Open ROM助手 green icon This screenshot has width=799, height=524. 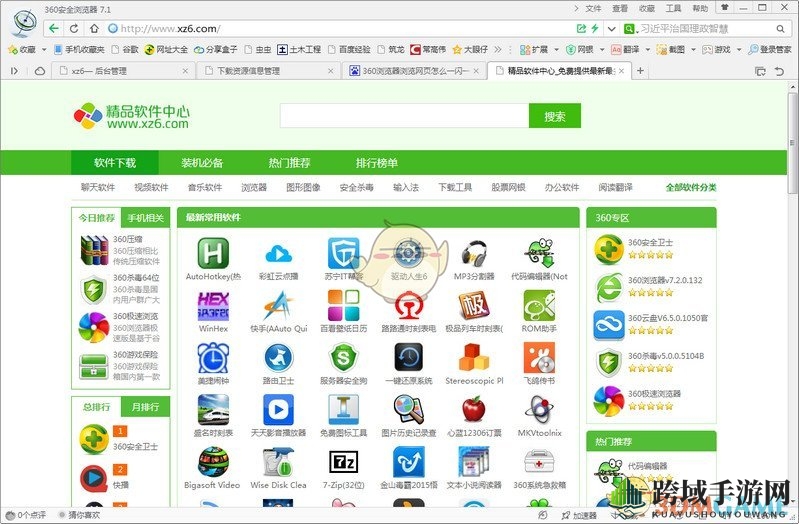click(539, 305)
